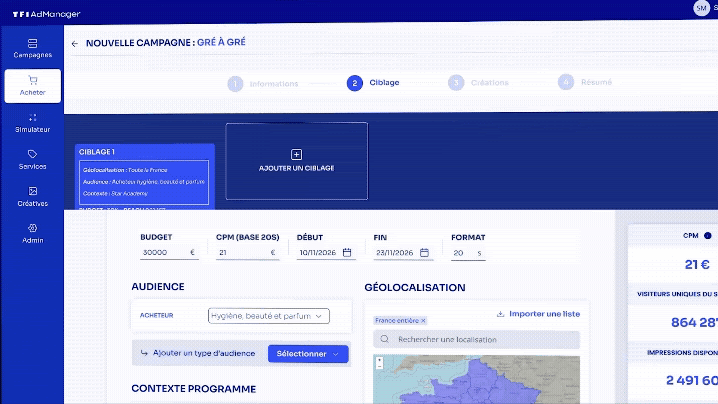Click Ajouter un ciblage
Image resolution: width=718 pixels, height=404 pixels.
click(x=296, y=160)
